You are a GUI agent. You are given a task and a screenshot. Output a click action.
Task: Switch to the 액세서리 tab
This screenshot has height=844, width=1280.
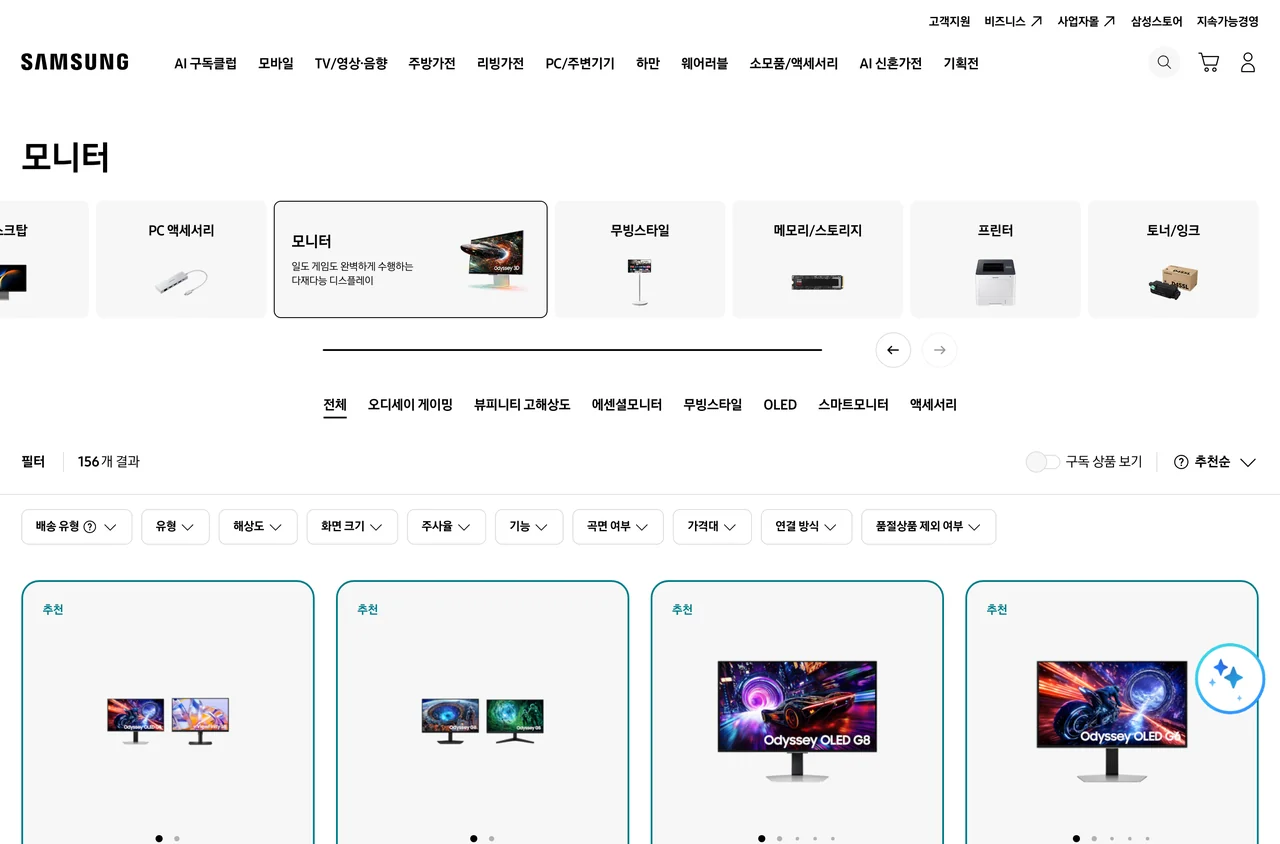pyautogui.click(x=933, y=405)
